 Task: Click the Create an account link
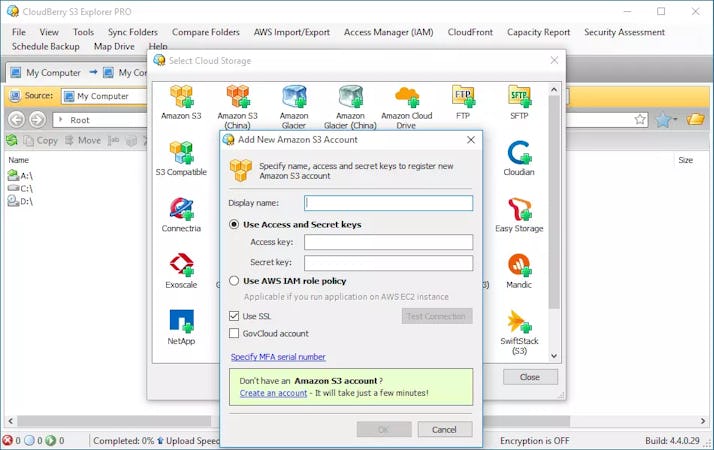point(273,393)
